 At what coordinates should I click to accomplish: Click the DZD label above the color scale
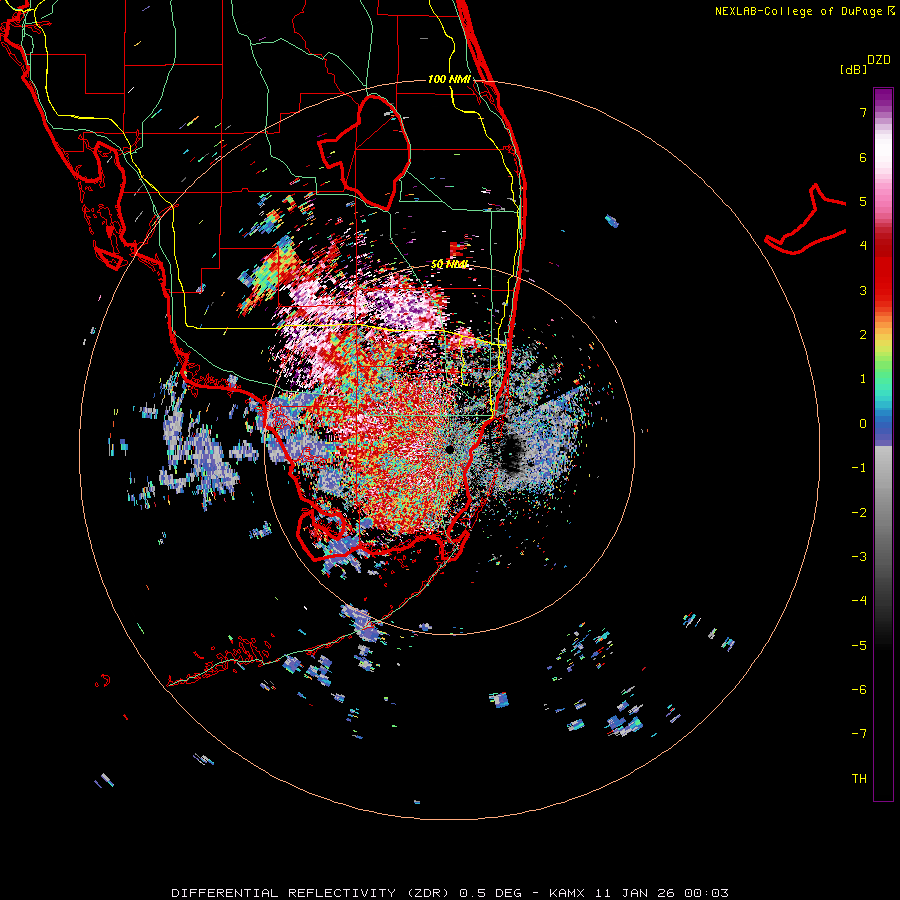point(879,60)
